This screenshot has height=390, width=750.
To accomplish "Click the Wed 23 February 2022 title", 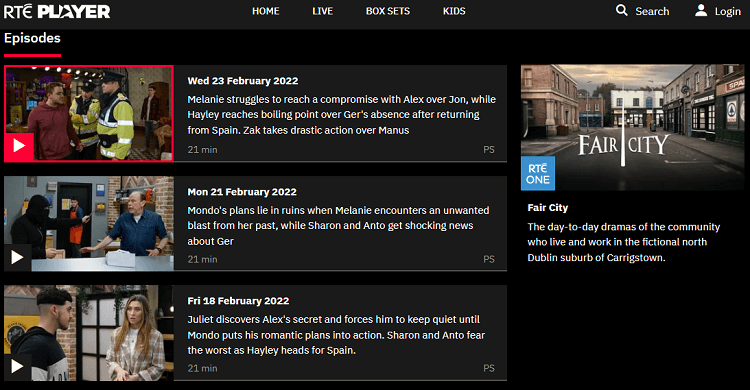I will [243, 81].
